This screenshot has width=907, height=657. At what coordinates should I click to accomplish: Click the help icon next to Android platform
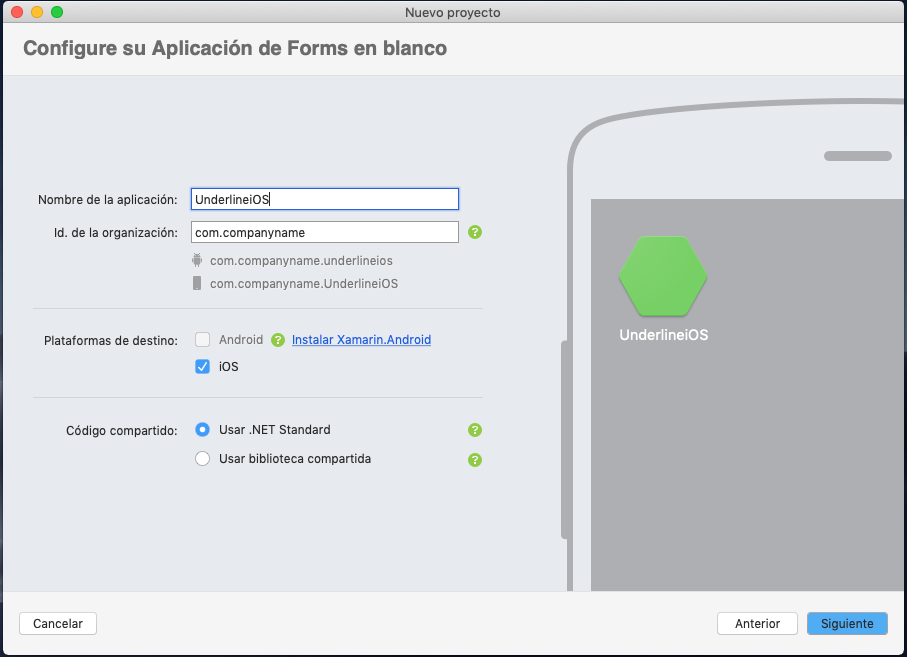(x=278, y=340)
